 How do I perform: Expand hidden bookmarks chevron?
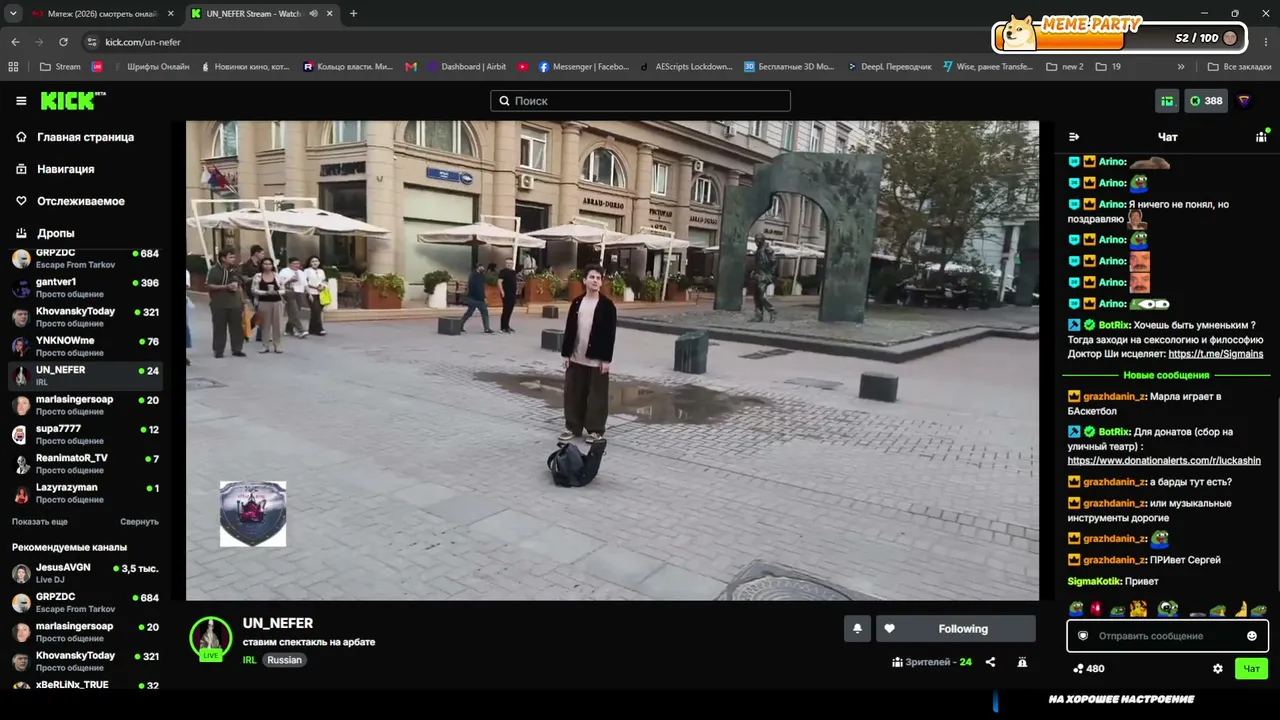point(1181,67)
